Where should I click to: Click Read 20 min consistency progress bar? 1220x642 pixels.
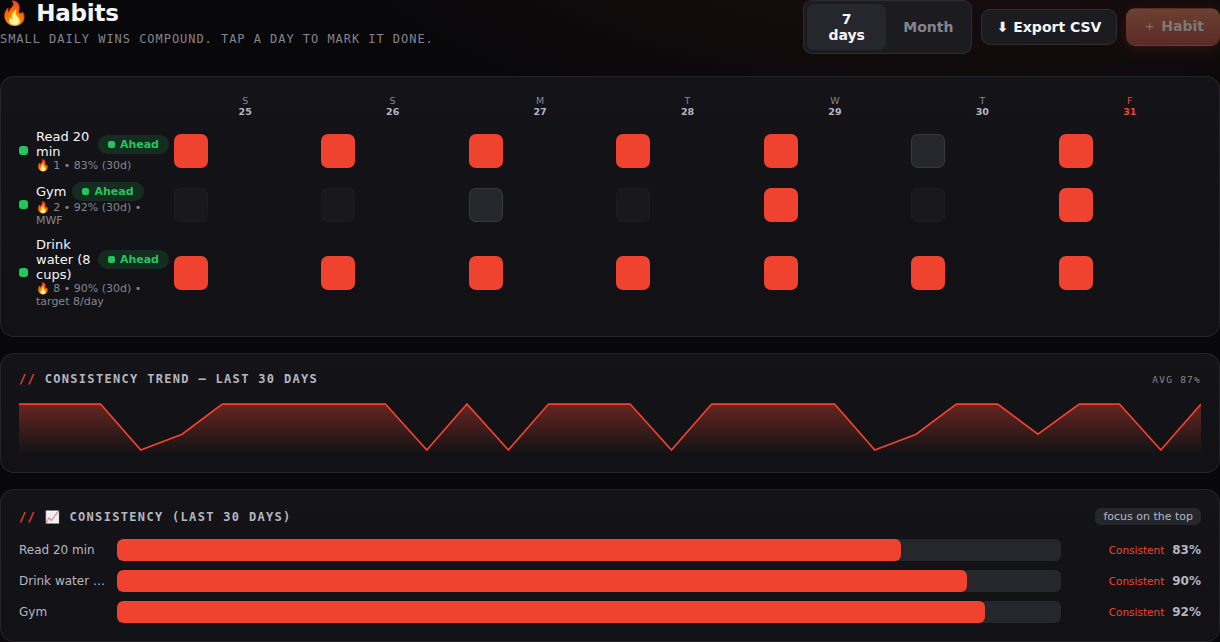coord(588,550)
